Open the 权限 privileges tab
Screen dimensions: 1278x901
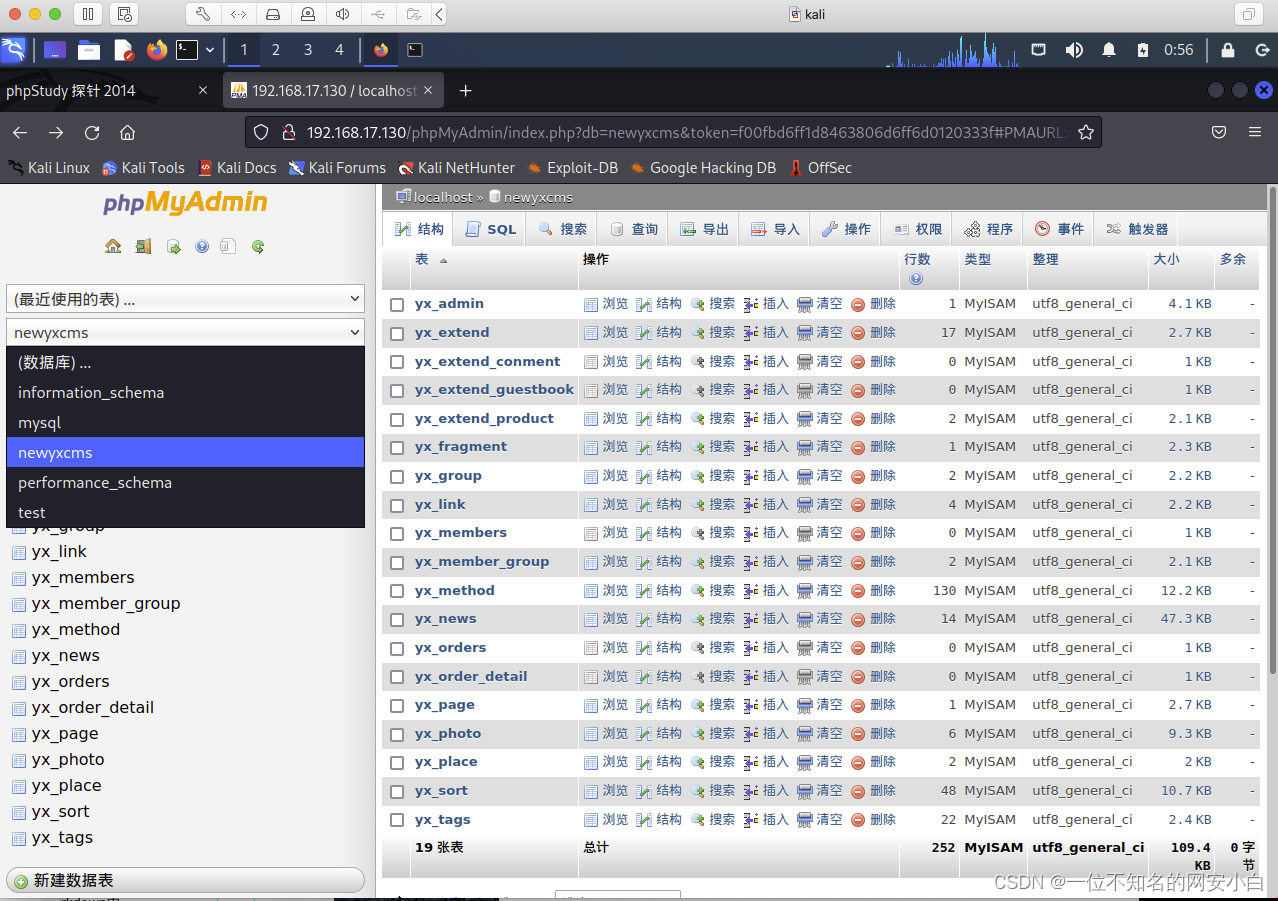coord(918,229)
